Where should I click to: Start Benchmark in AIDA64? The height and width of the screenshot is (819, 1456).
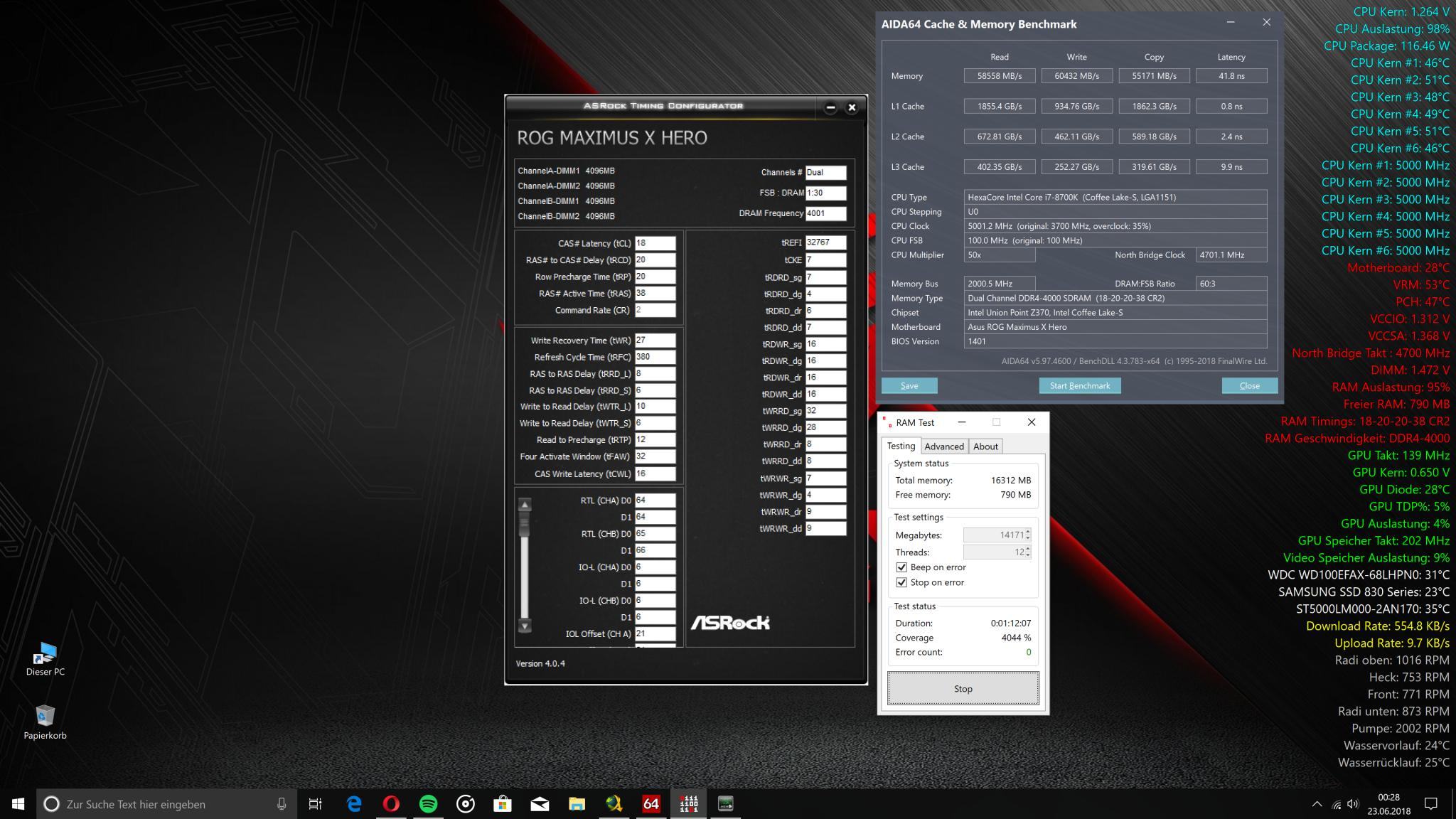click(x=1080, y=385)
